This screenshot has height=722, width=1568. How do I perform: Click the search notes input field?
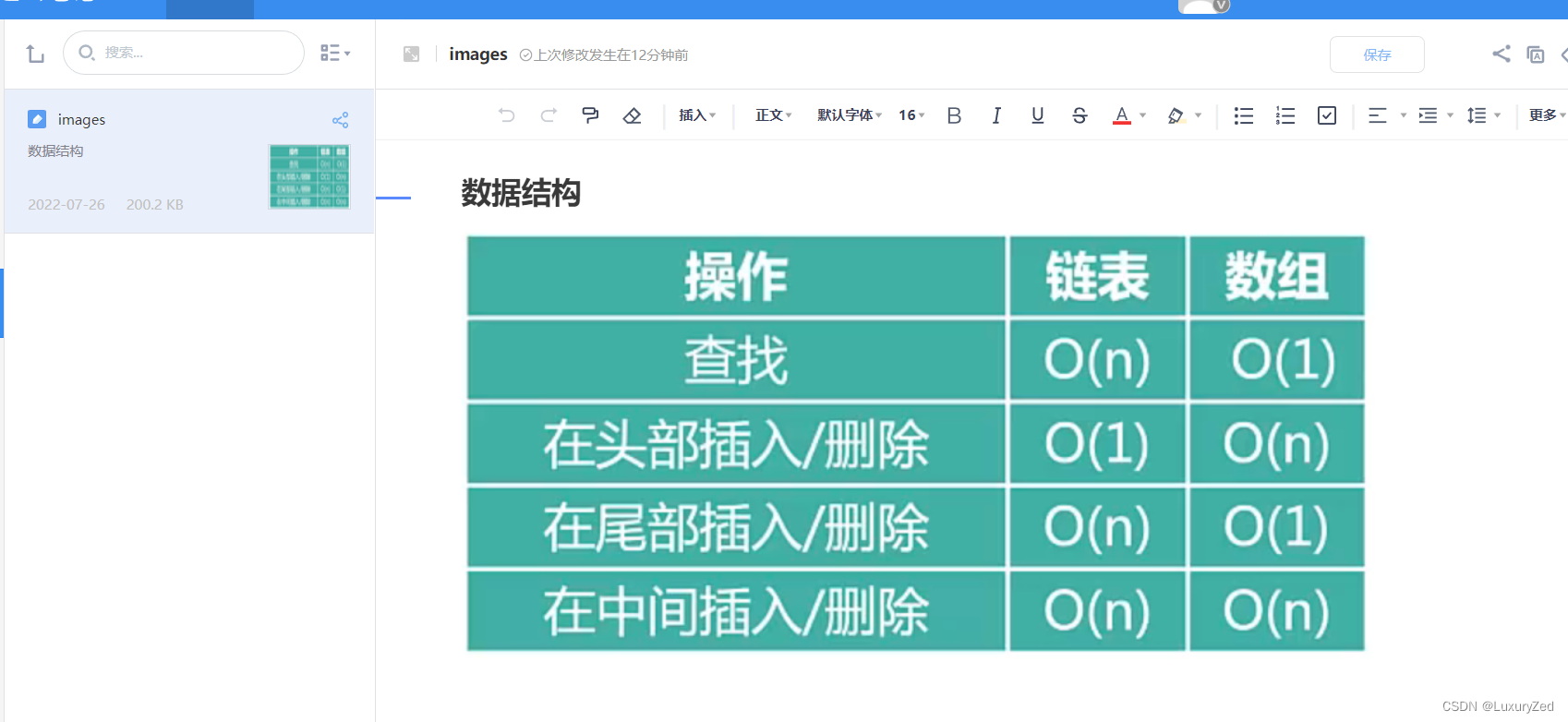coord(184,53)
